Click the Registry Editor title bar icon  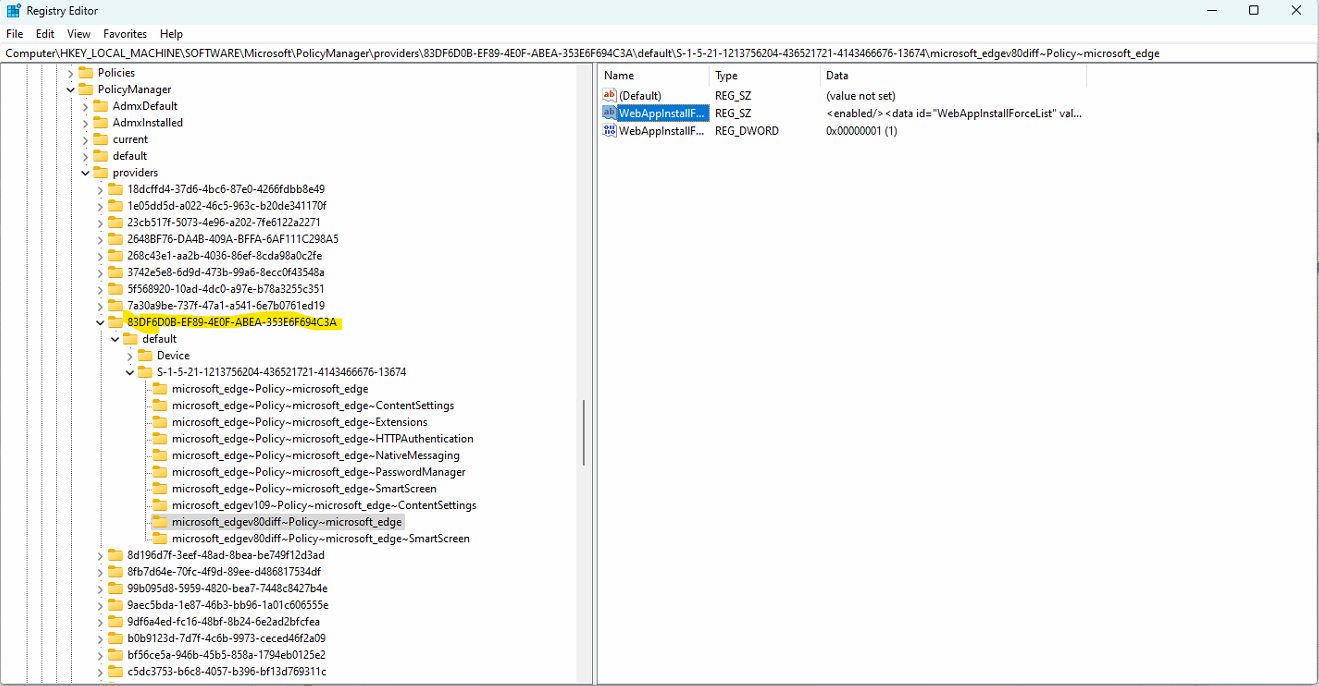coord(14,10)
